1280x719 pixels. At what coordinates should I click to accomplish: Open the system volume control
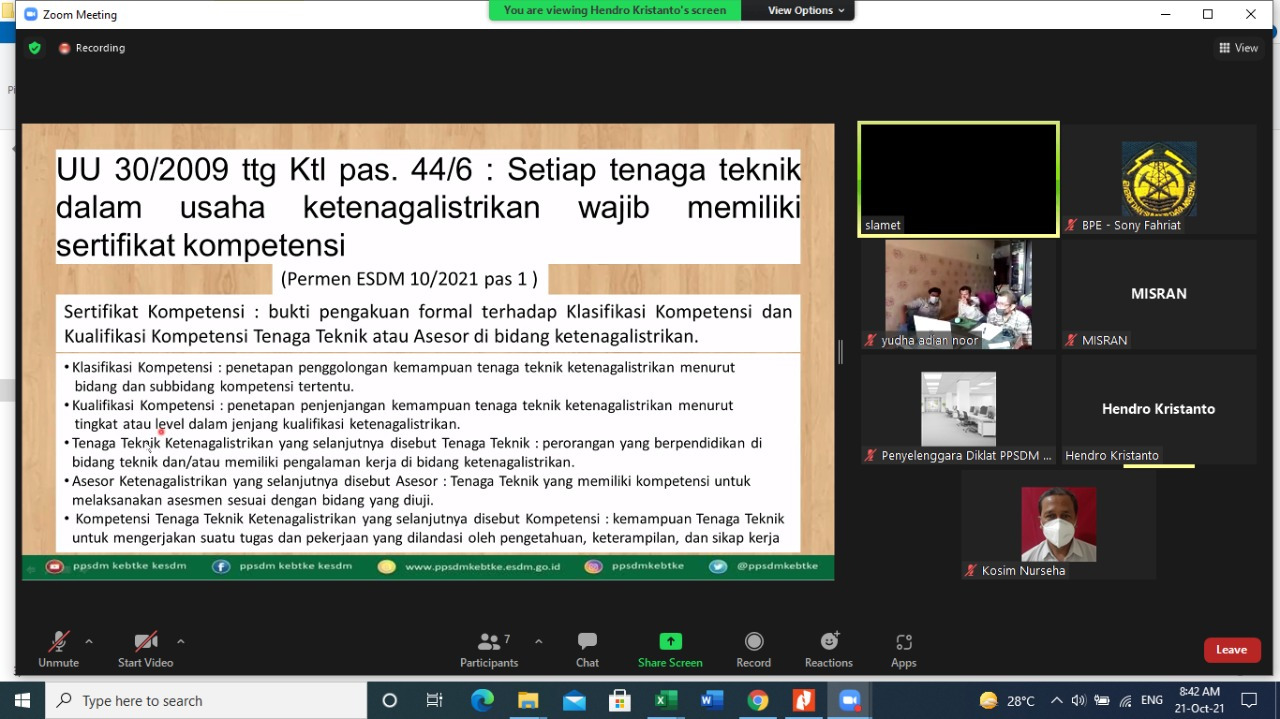point(1079,700)
